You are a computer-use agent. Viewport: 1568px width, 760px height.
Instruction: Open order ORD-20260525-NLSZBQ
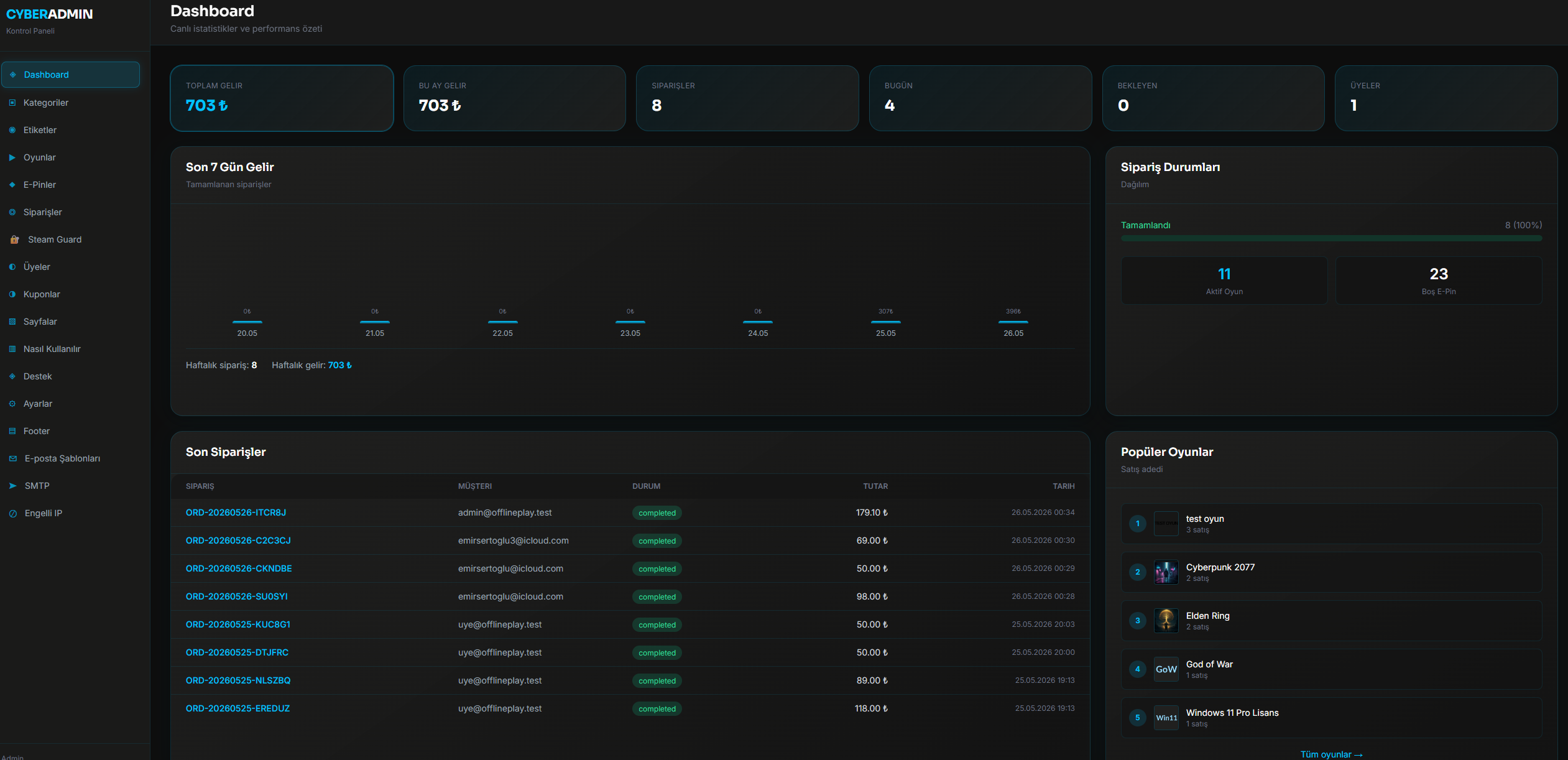(238, 680)
